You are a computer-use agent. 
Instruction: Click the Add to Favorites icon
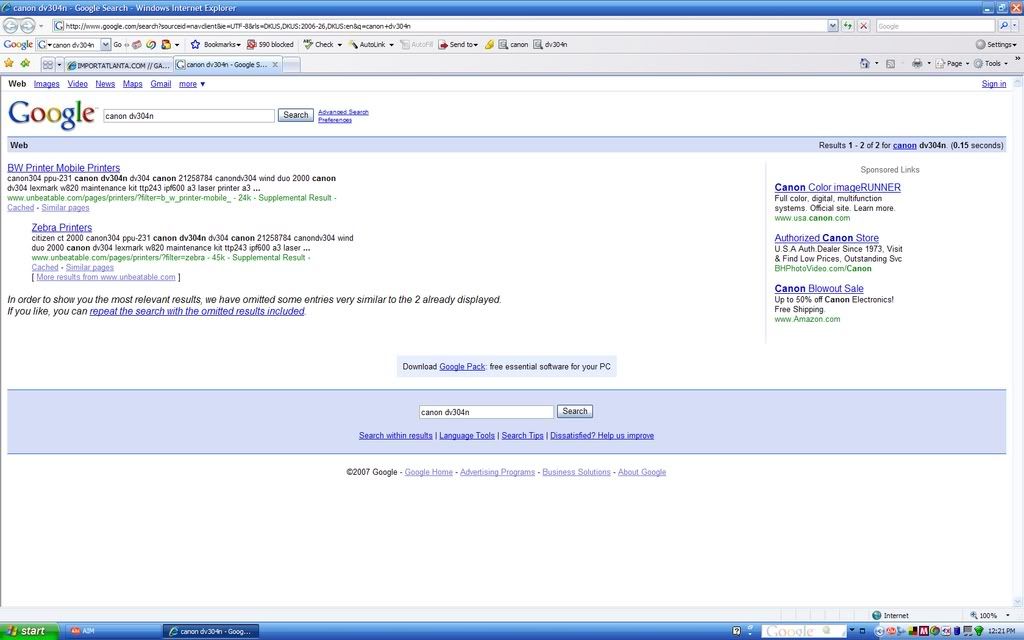(25, 63)
